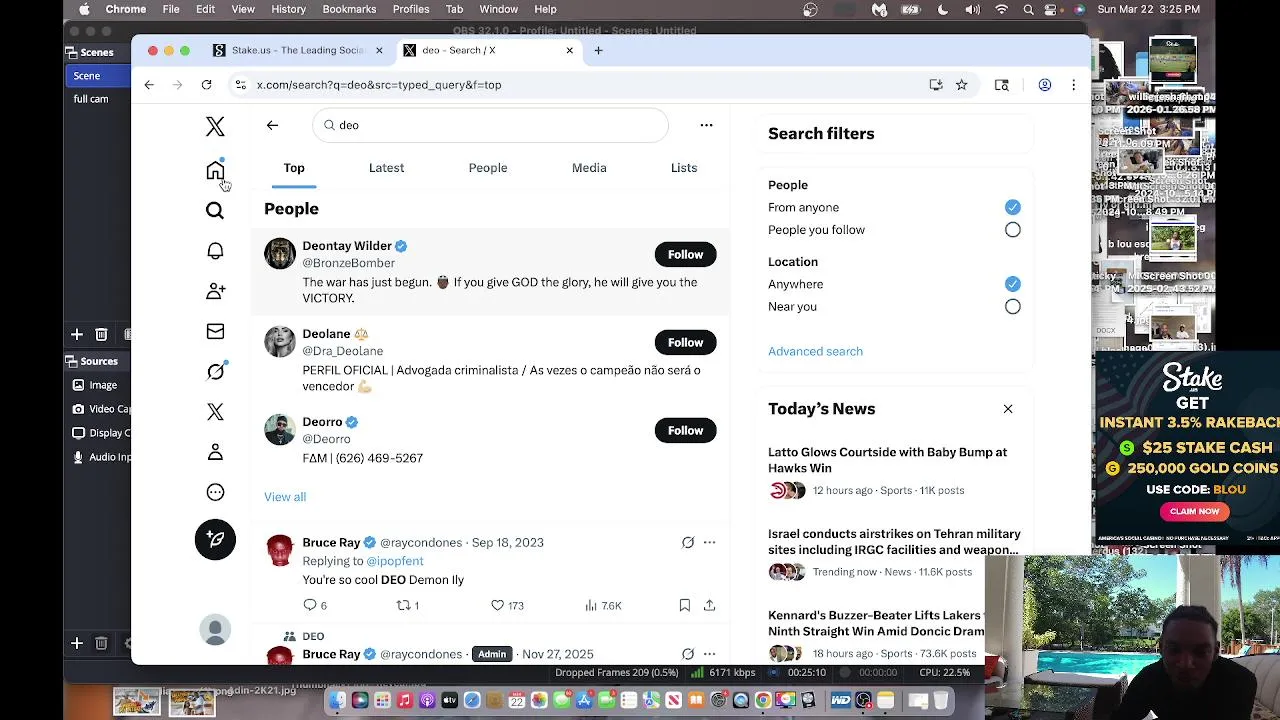Open Spotlight search in menu bar
1280x720 pixels.
tap(1028, 9)
